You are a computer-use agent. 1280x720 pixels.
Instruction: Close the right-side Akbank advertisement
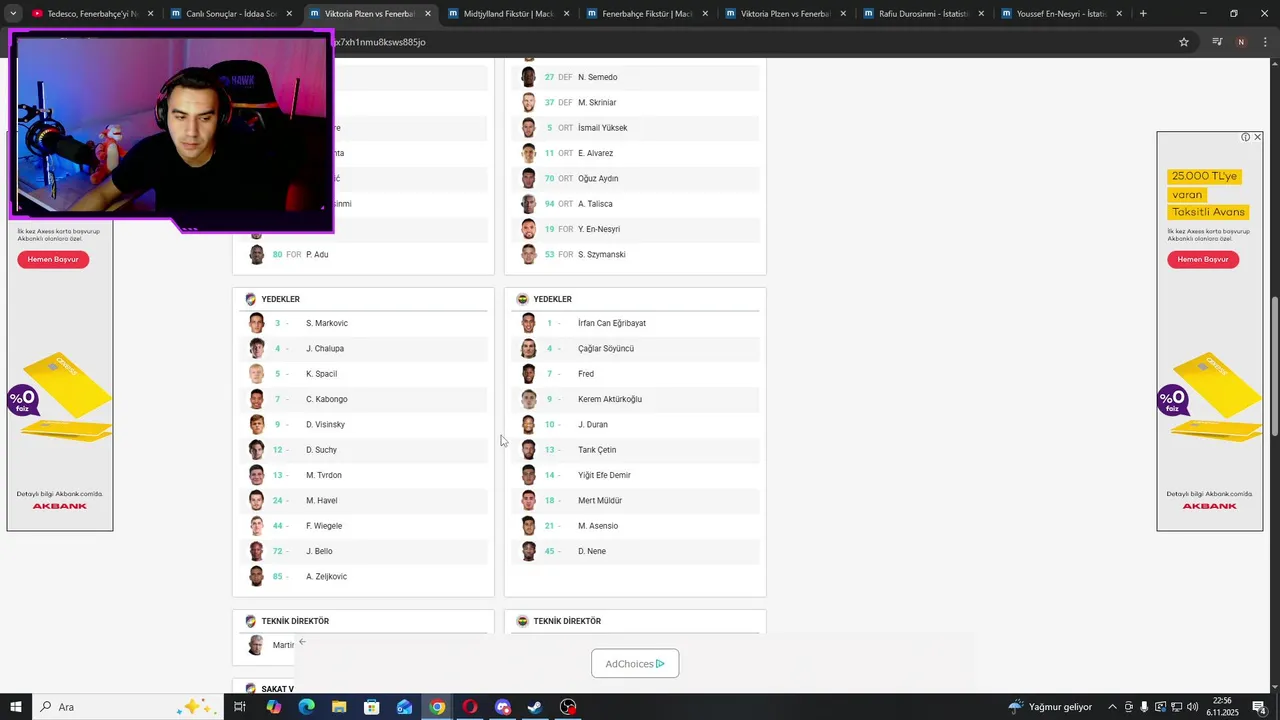tap(1257, 137)
